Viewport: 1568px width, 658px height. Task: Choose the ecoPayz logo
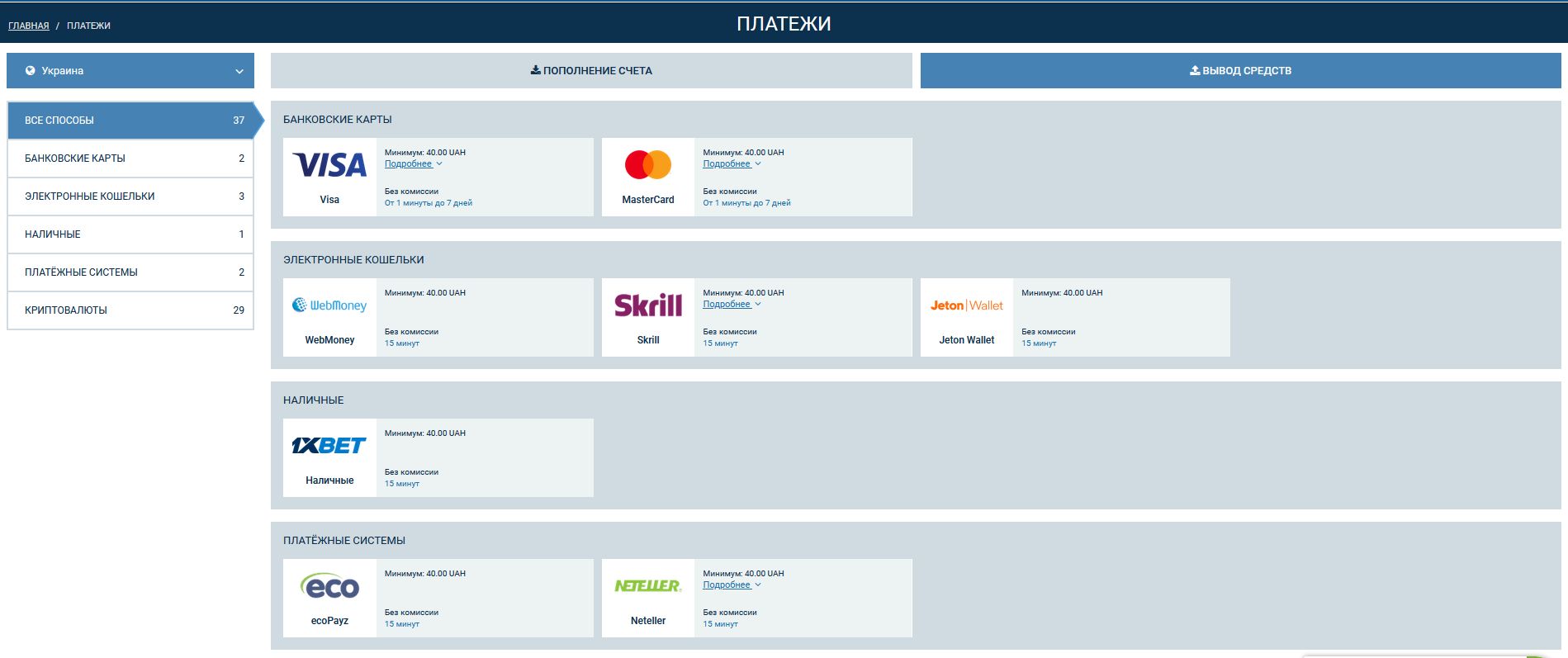click(329, 586)
